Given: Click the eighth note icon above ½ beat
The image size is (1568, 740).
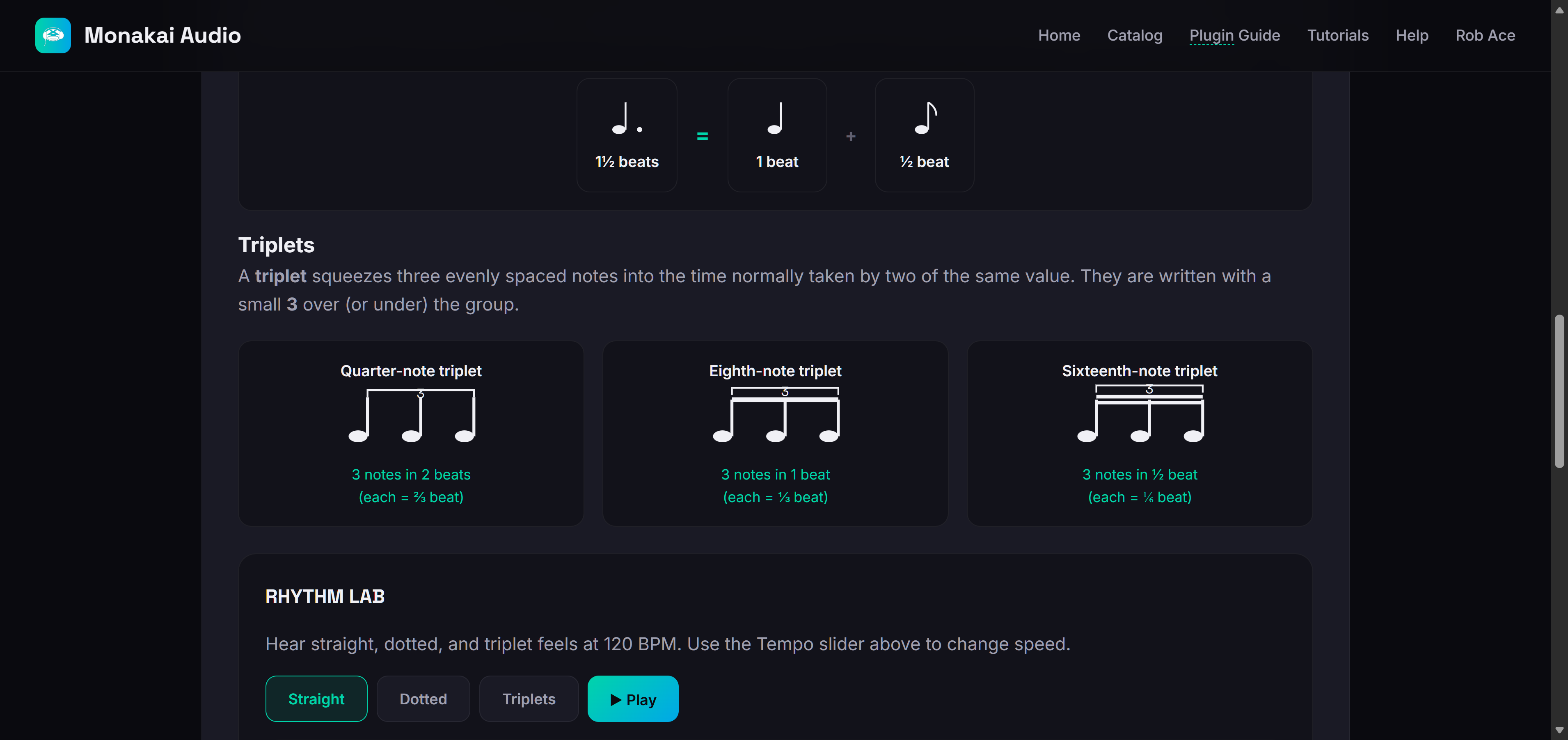Looking at the screenshot, I should tap(925, 118).
